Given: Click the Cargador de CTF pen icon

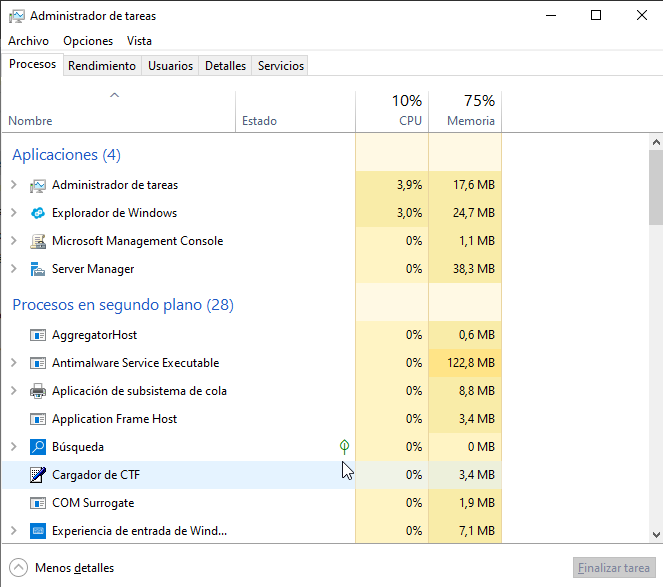Looking at the screenshot, I should tap(38, 475).
